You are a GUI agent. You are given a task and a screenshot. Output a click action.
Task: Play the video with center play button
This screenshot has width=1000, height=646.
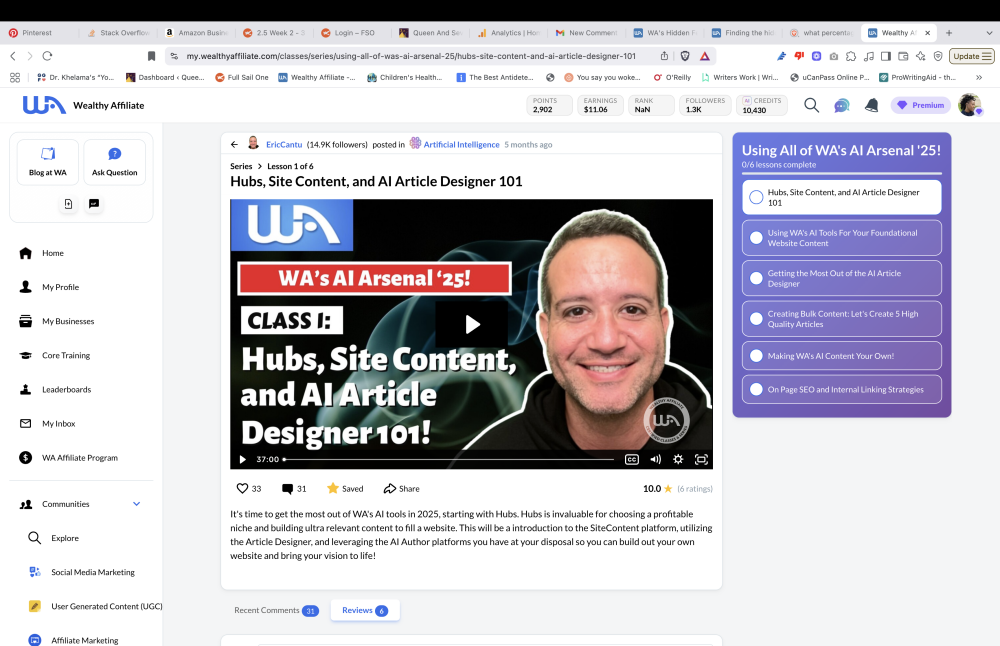[x=472, y=325]
